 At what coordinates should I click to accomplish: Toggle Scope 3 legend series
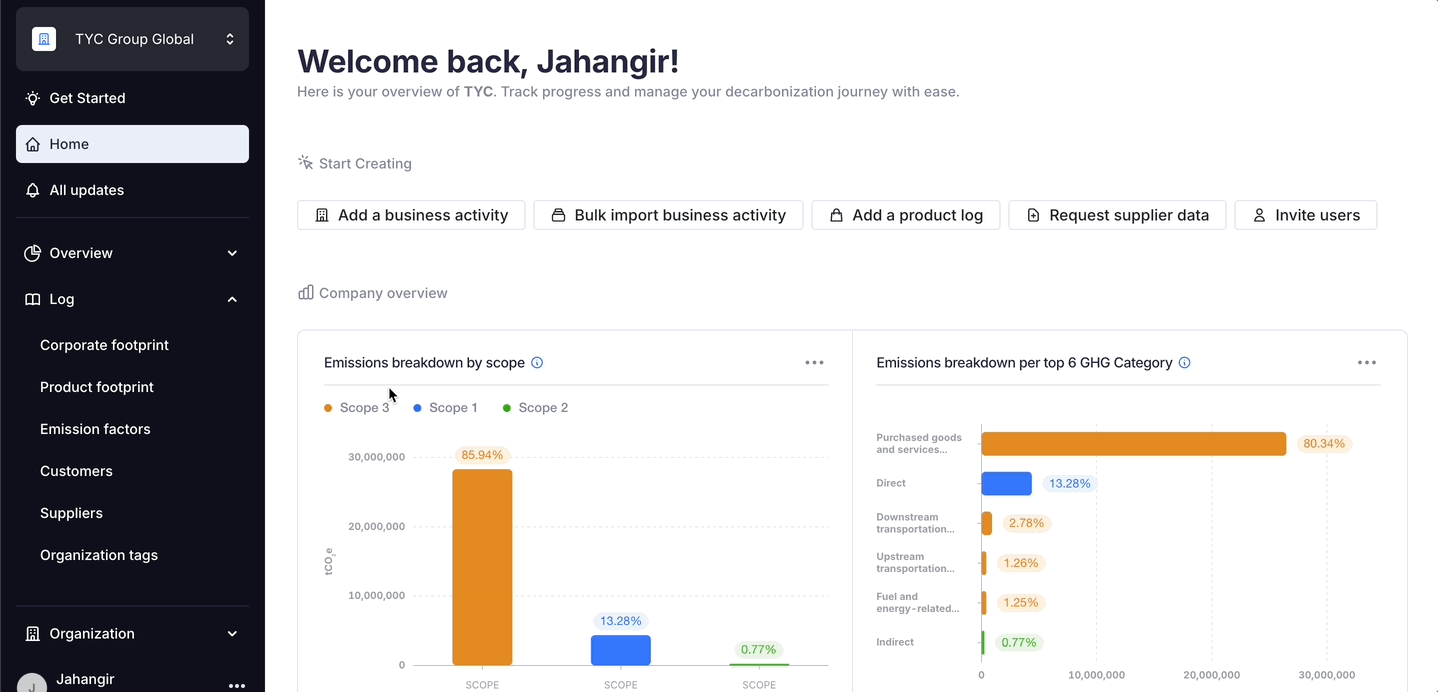pos(357,408)
